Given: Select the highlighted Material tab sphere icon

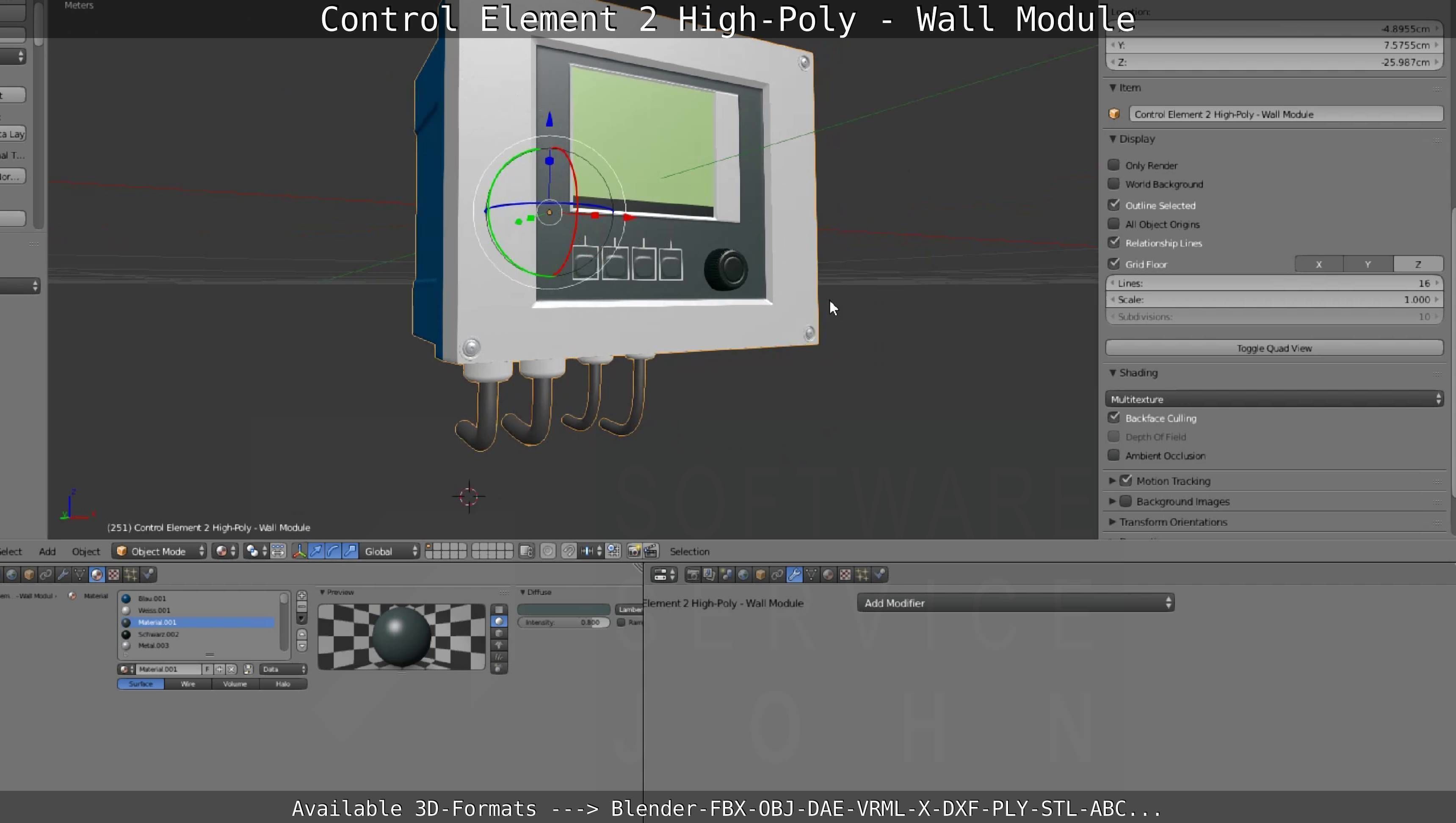Looking at the screenshot, I should pyautogui.click(x=97, y=575).
